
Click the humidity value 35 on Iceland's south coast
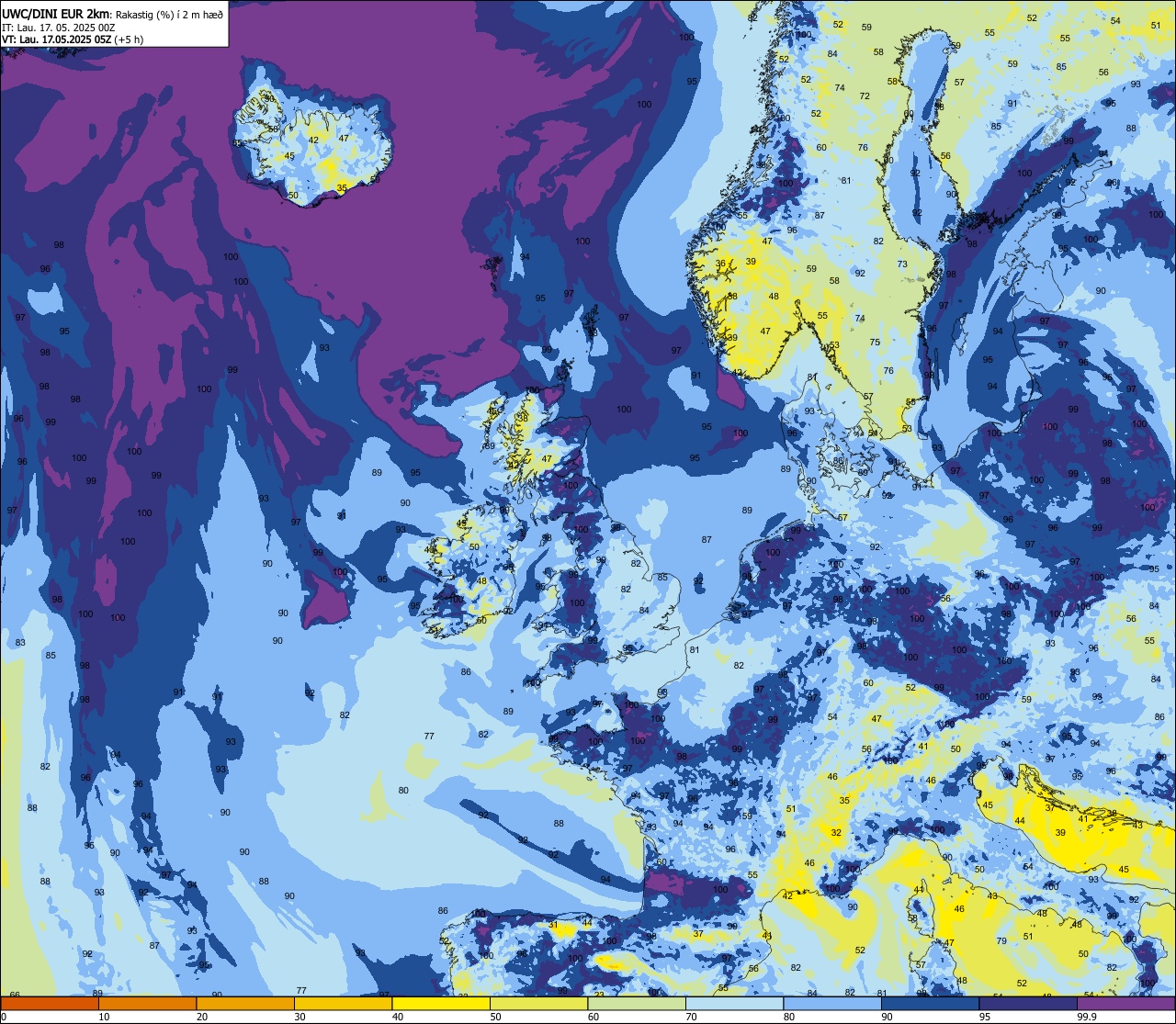(x=342, y=188)
